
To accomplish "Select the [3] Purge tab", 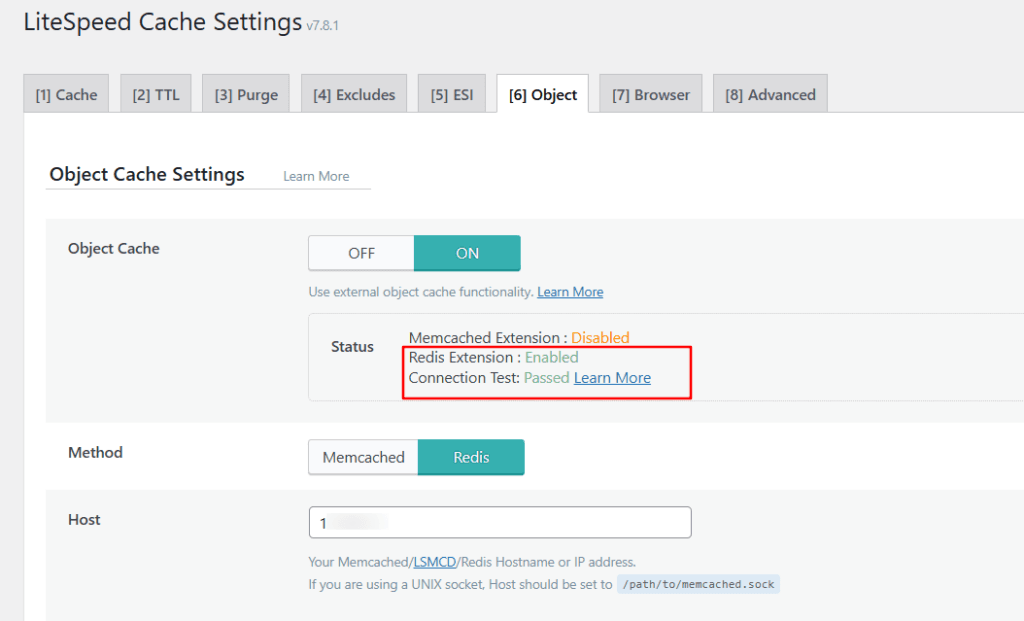I will tap(245, 93).
